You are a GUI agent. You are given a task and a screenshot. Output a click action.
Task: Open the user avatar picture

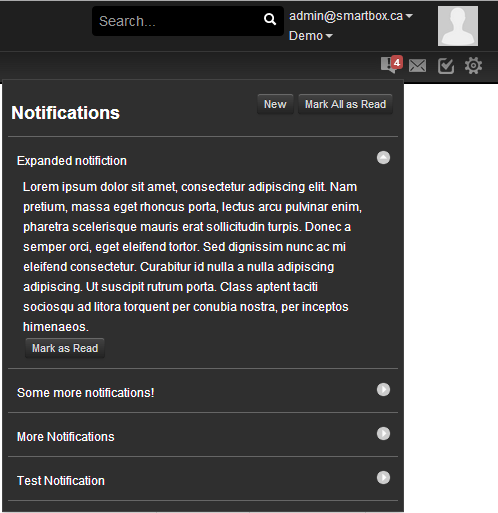coord(458,26)
